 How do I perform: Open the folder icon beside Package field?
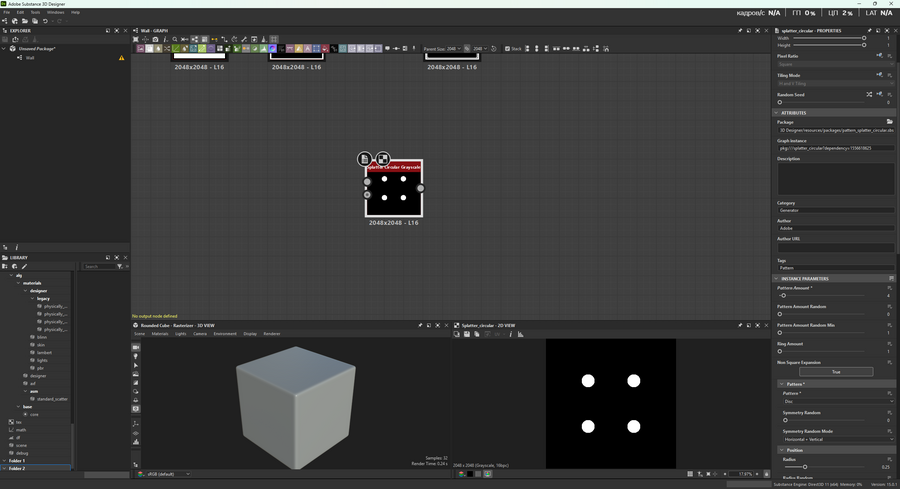[889, 122]
